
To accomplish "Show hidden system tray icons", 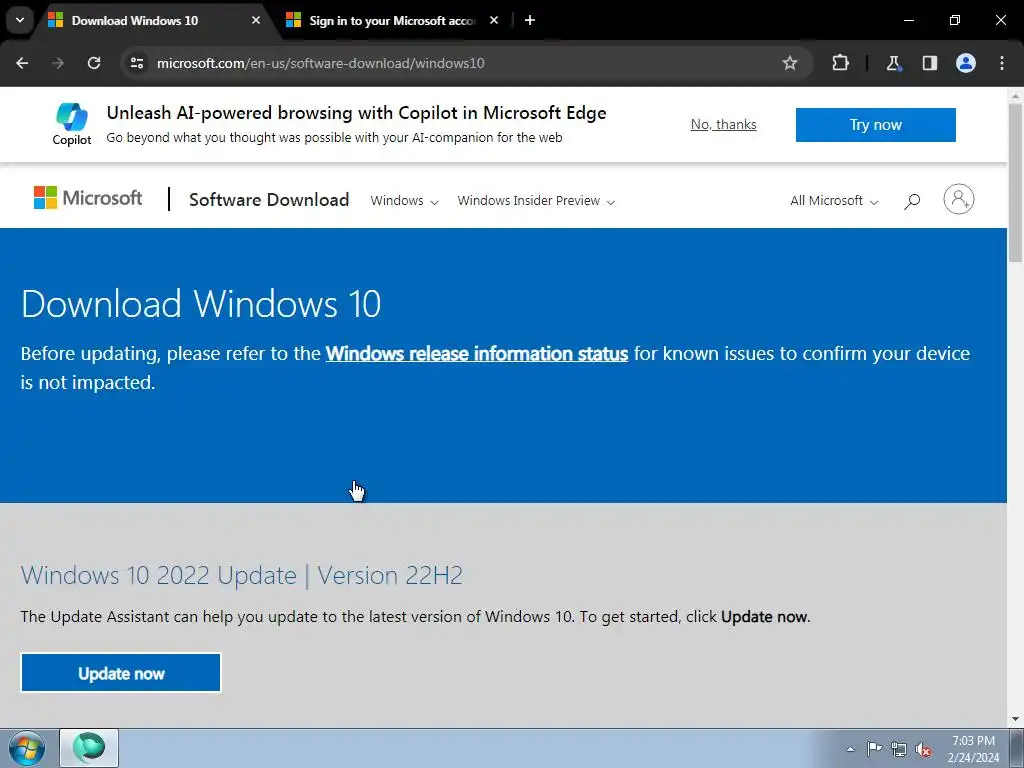I will 850,749.
